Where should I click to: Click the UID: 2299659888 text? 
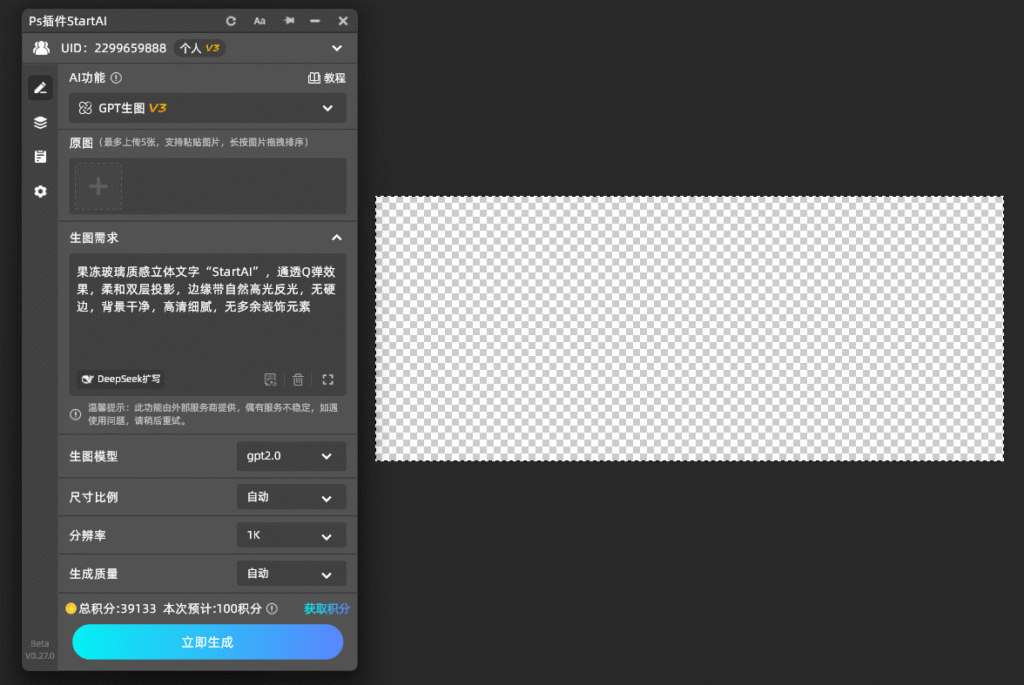(x=114, y=48)
